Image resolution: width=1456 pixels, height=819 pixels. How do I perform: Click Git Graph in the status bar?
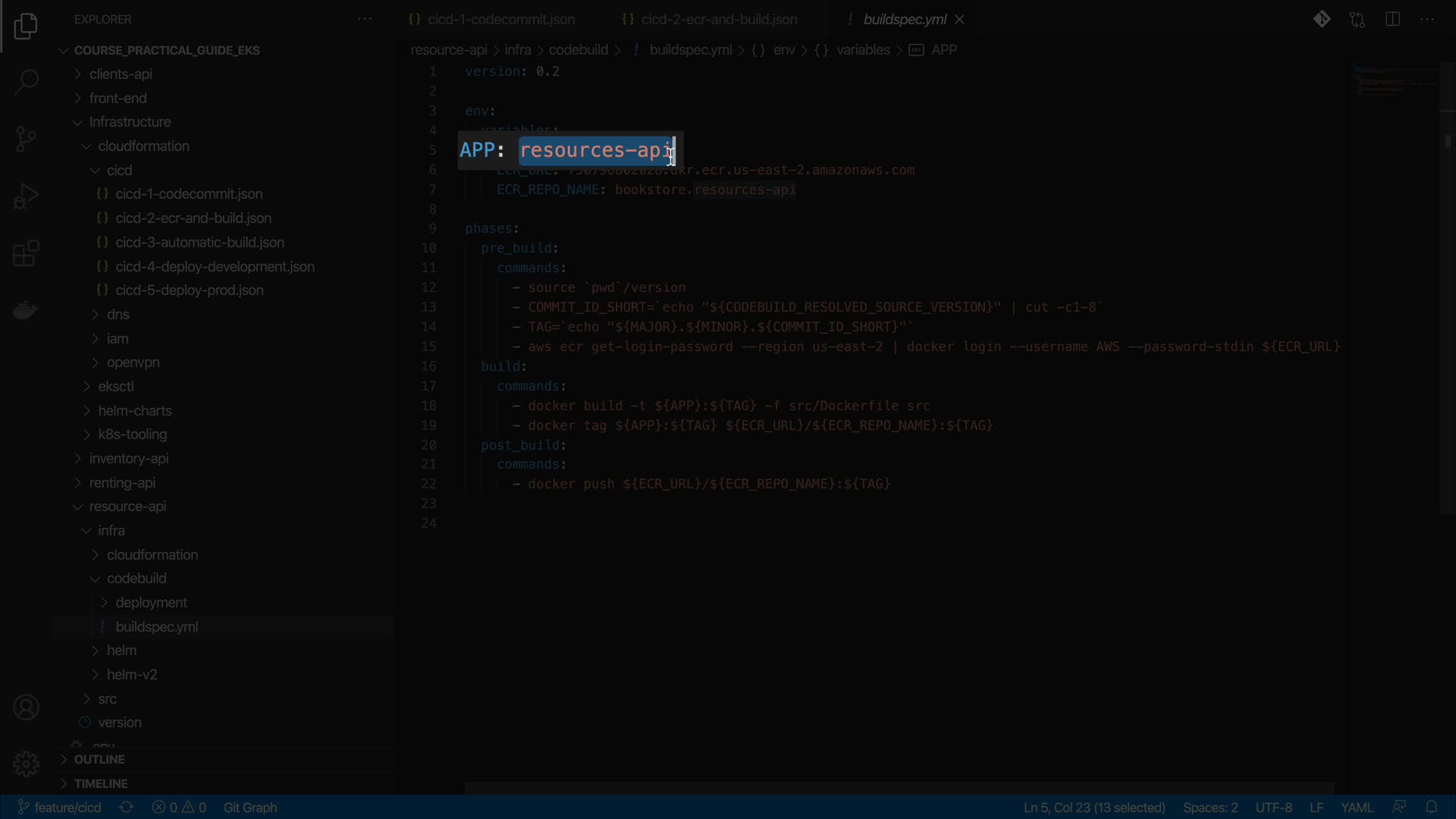250,808
